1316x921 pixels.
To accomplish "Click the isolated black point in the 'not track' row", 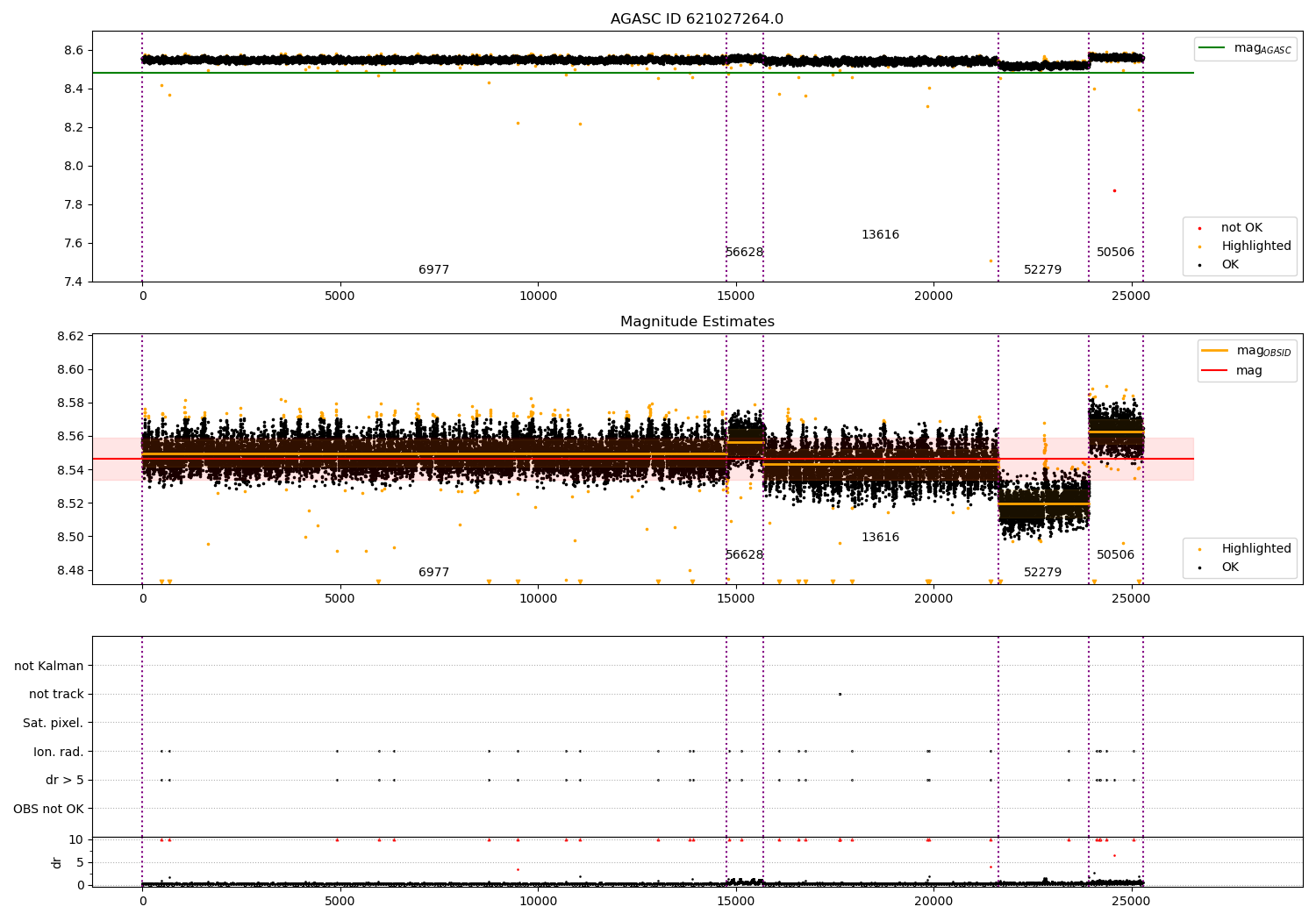I will [x=840, y=694].
